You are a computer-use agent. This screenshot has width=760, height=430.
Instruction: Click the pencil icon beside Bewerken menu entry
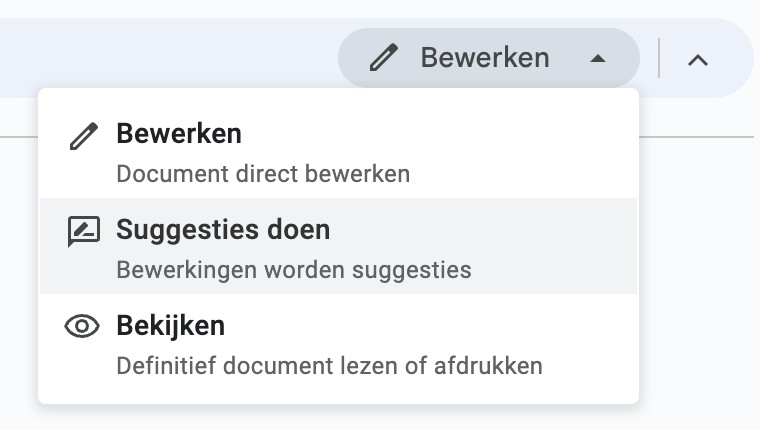coord(84,136)
